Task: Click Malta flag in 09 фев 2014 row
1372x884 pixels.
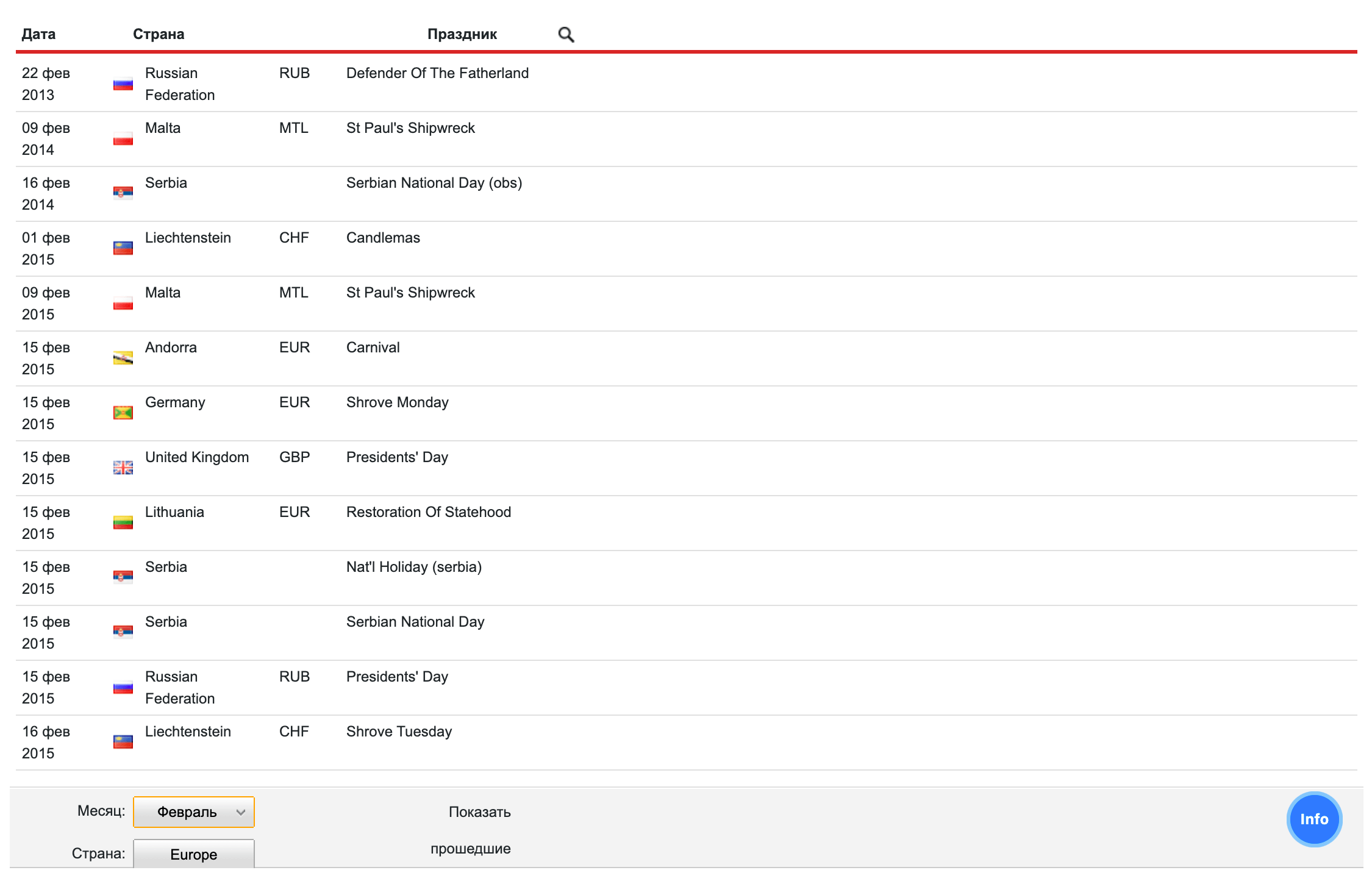Action: pos(123,139)
